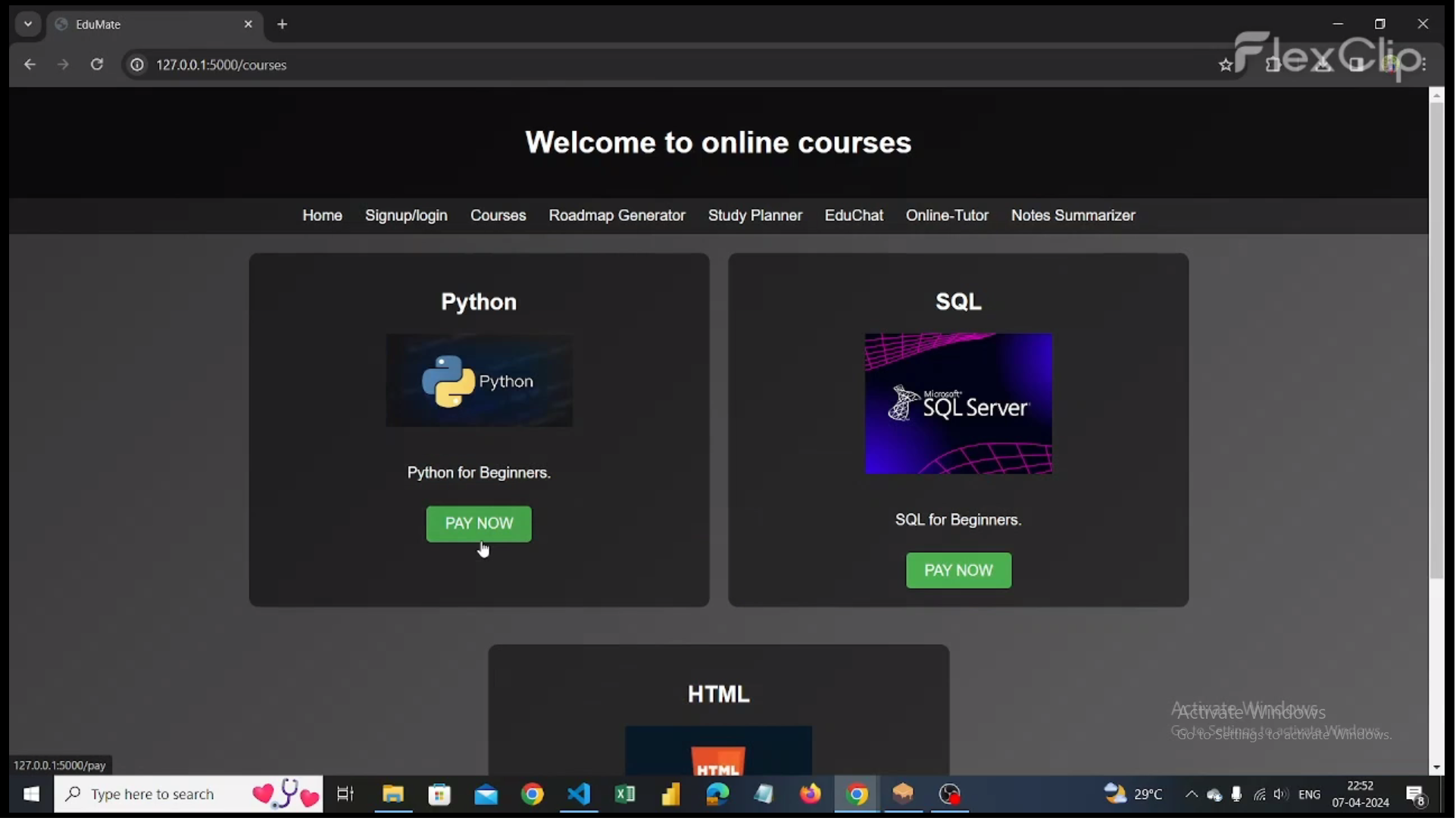1456x821 pixels.
Task: Open File Explorer from taskbar
Action: tap(393, 794)
